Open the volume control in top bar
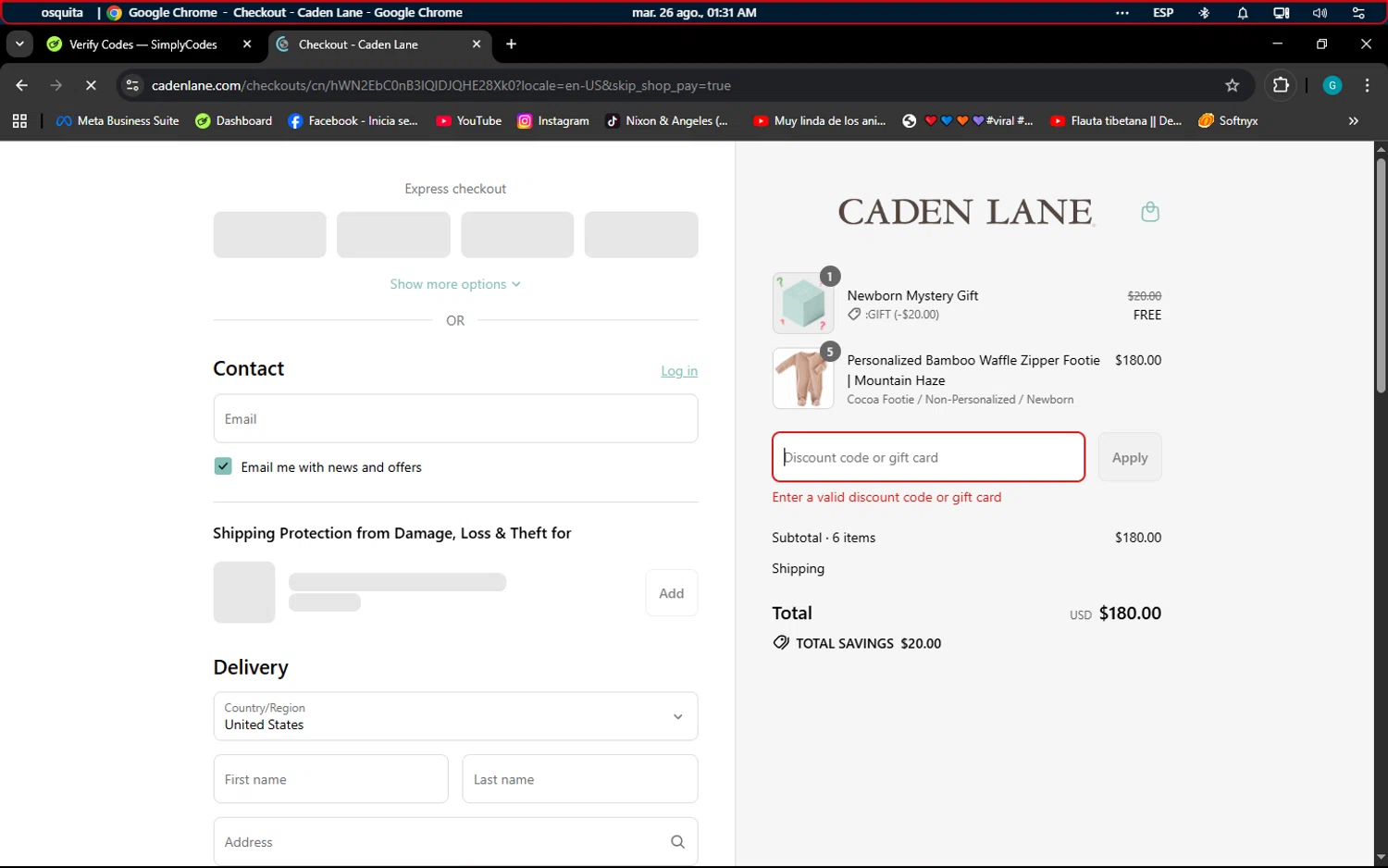 (x=1320, y=13)
